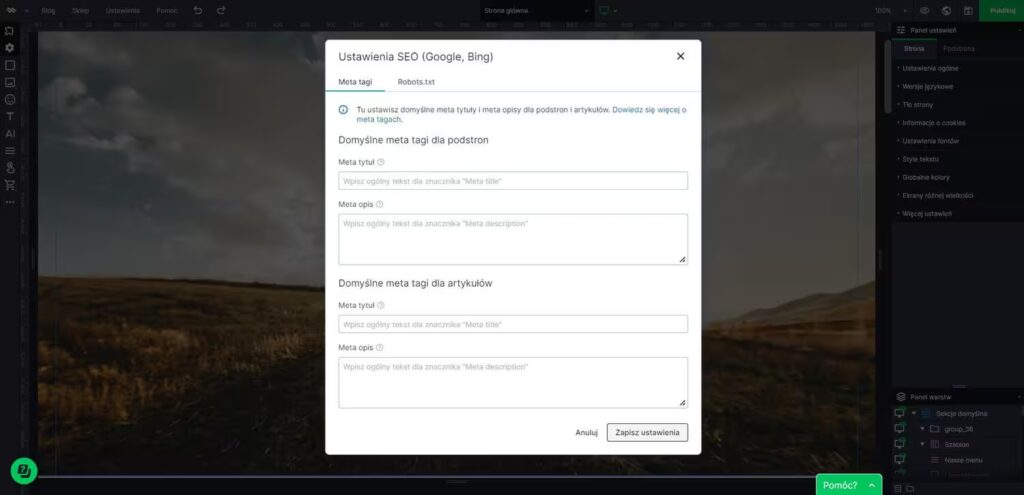
Task: Open the page selector dropdown Strona główna
Action: point(536,10)
